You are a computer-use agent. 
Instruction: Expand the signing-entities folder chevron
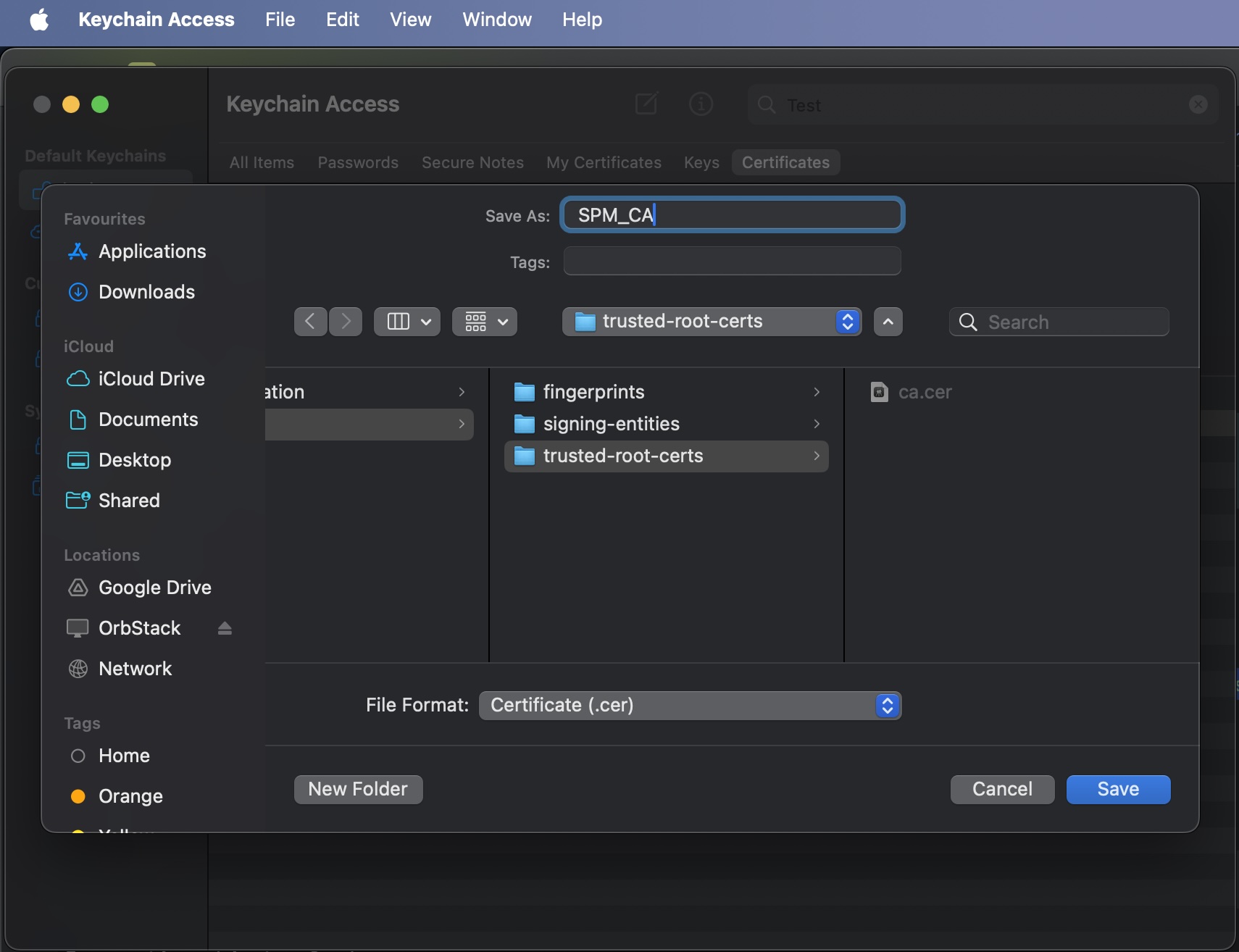click(817, 424)
